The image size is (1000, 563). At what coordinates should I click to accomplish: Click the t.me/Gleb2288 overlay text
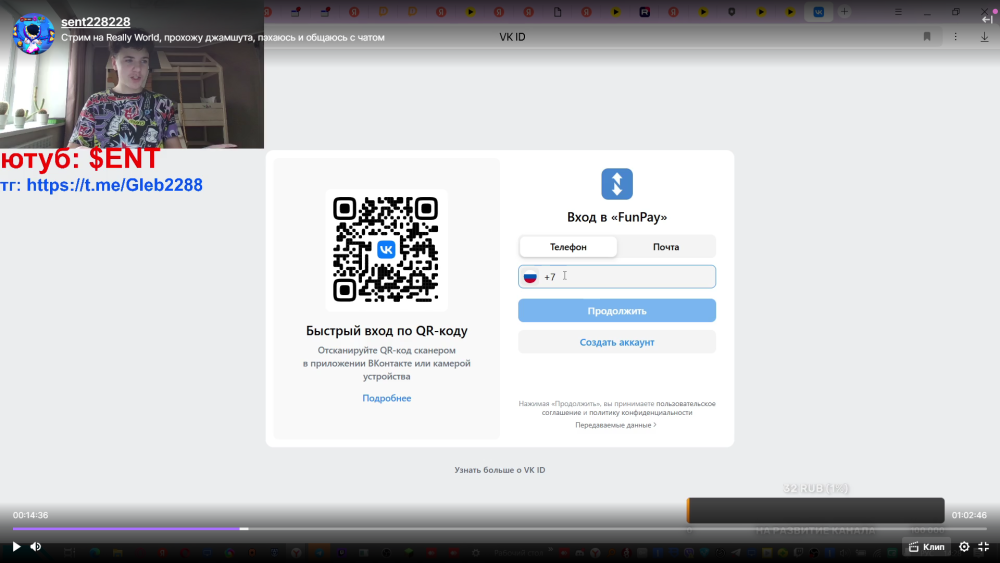(114, 185)
